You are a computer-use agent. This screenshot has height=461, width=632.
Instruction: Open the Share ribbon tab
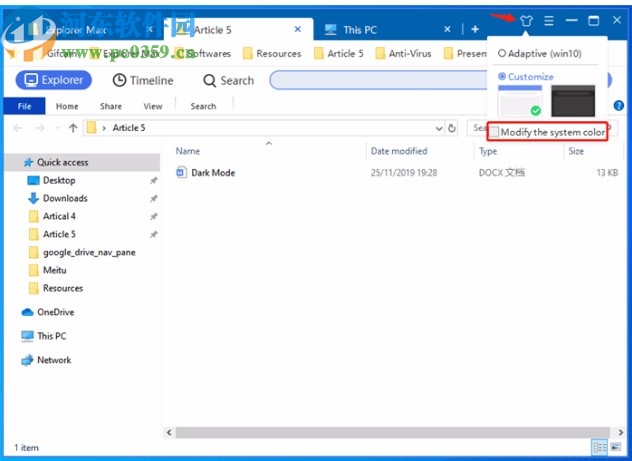point(111,106)
